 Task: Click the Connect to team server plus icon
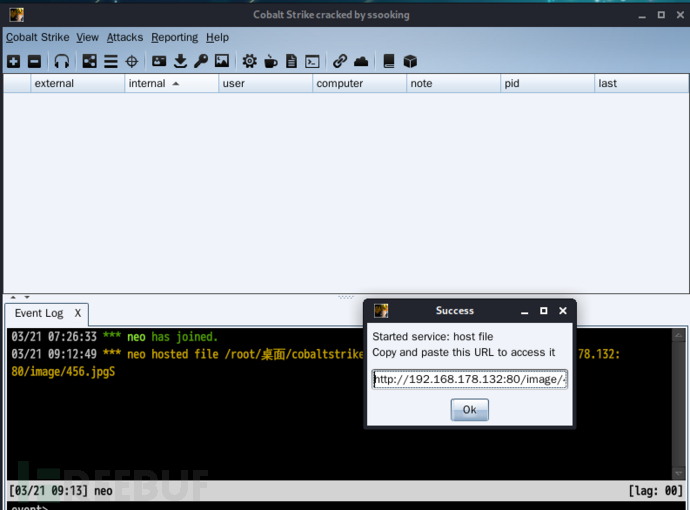[14, 61]
